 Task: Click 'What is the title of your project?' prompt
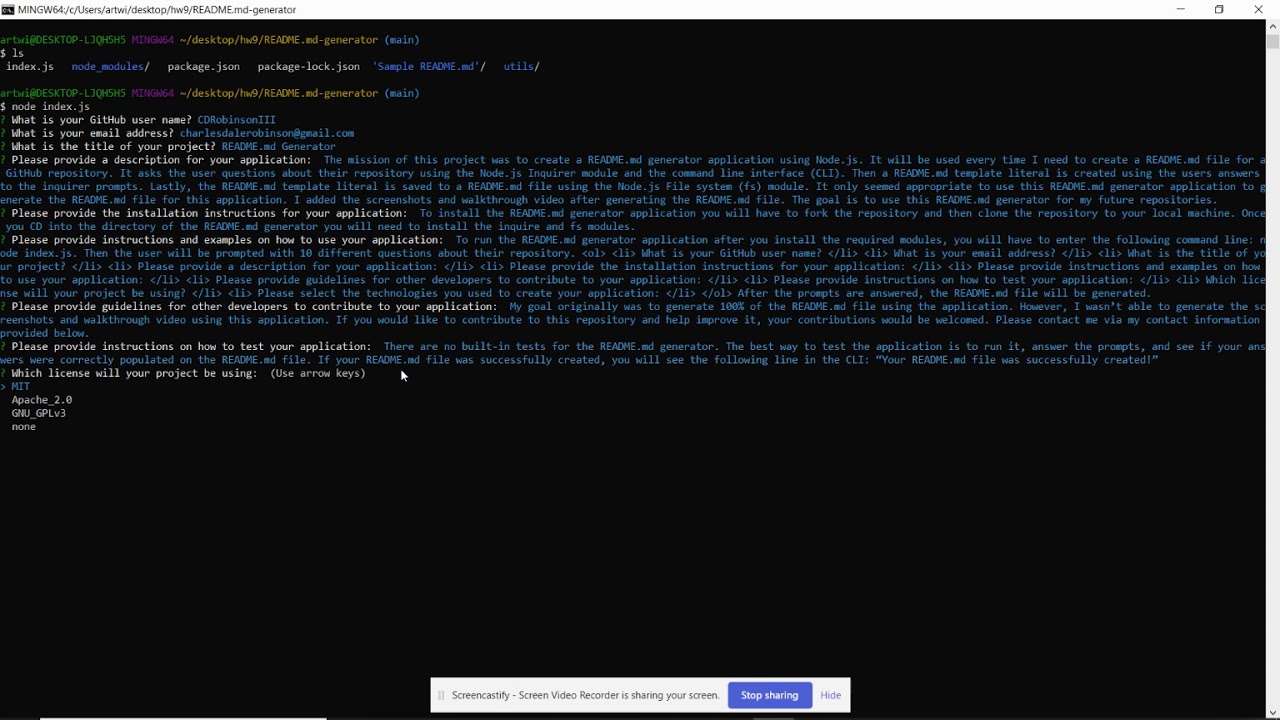[x=113, y=146]
